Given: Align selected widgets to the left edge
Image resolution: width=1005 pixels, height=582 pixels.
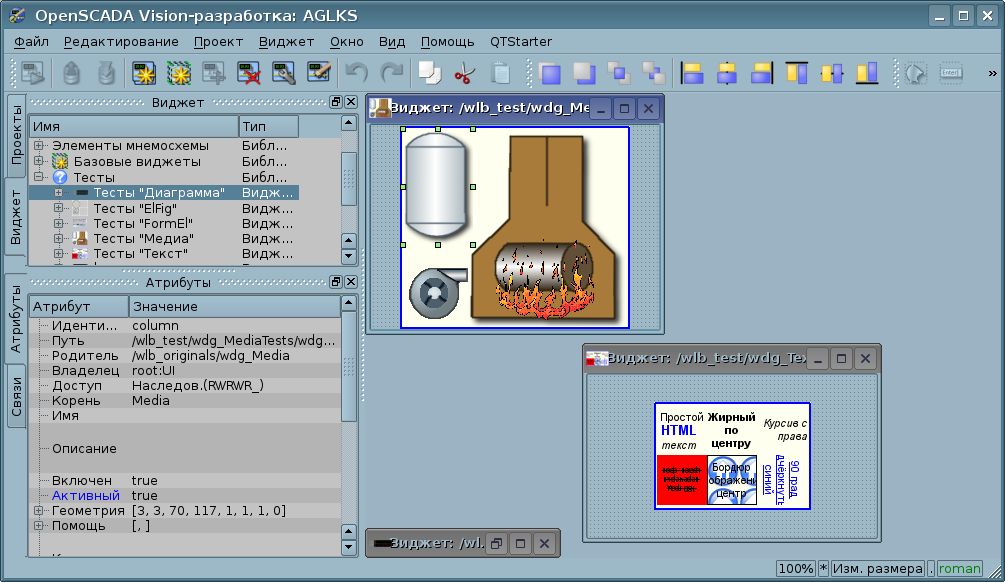Looking at the screenshot, I should [692, 73].
